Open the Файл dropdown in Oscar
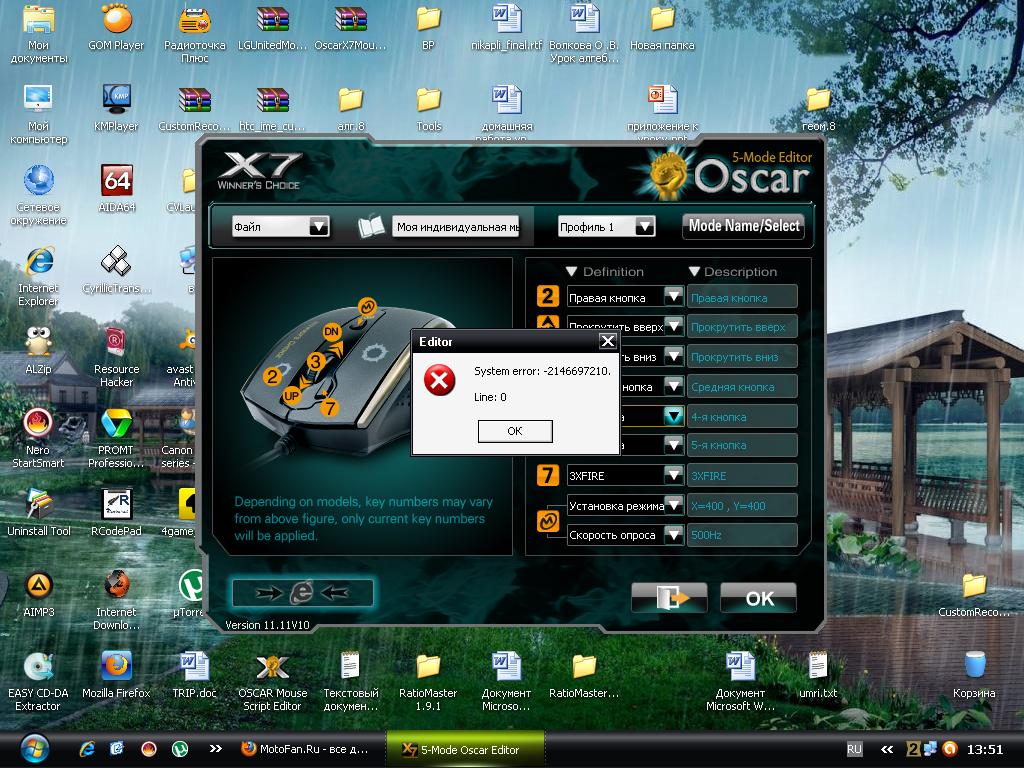 [319, 227]
